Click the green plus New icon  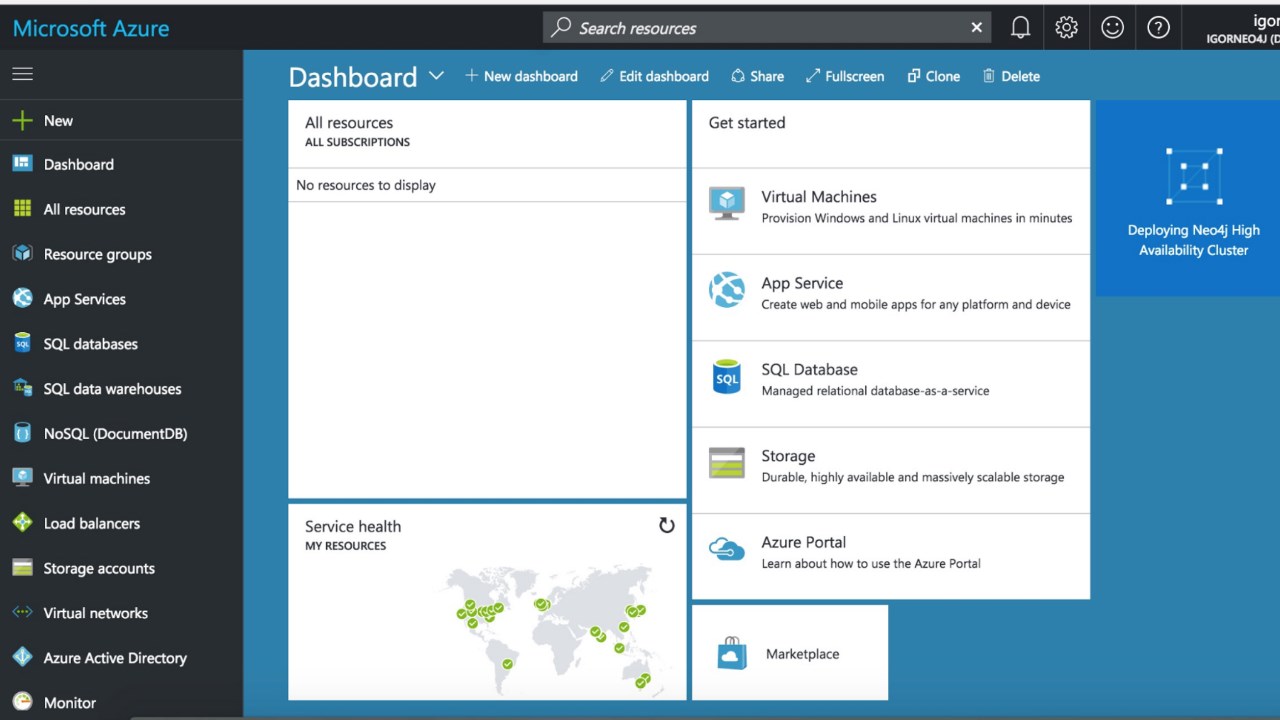point(22,121)
